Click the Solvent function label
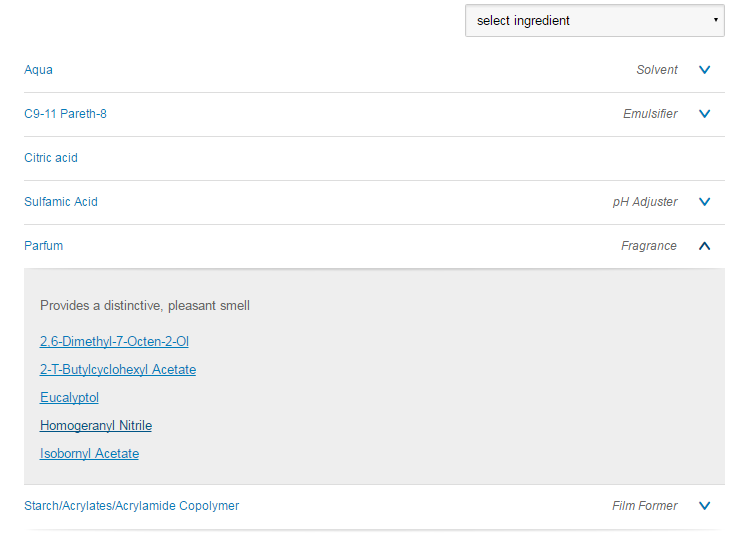734x537 pixels. (657, 70)
